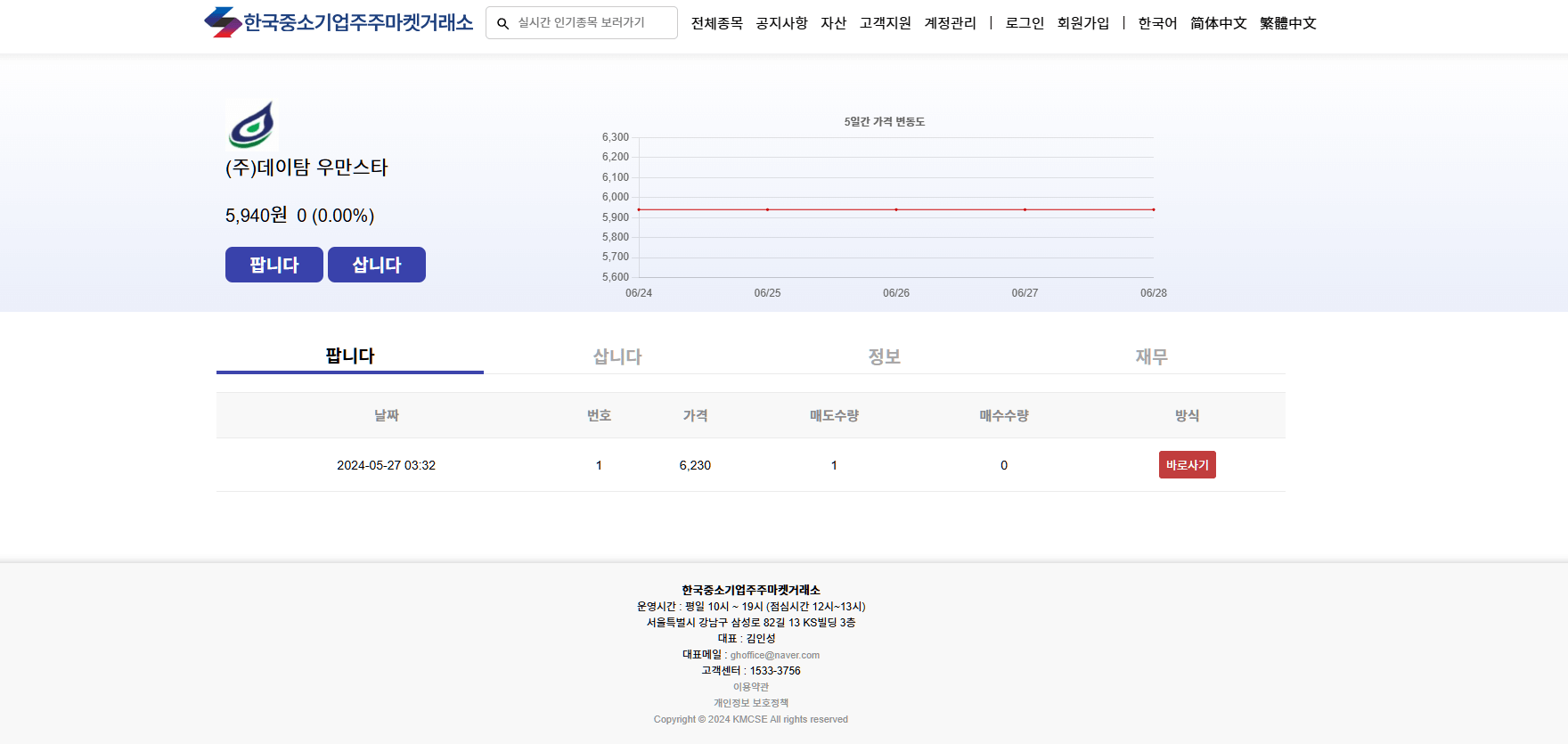Go to the 자산 page
This screenshot has width=1568, height=744.
click(833, 23)
